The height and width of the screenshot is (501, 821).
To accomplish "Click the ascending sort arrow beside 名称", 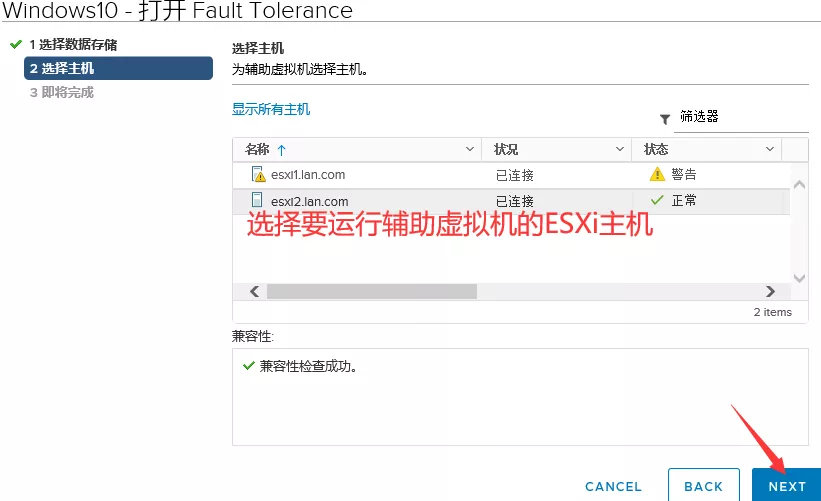I will tap(281, 150).
